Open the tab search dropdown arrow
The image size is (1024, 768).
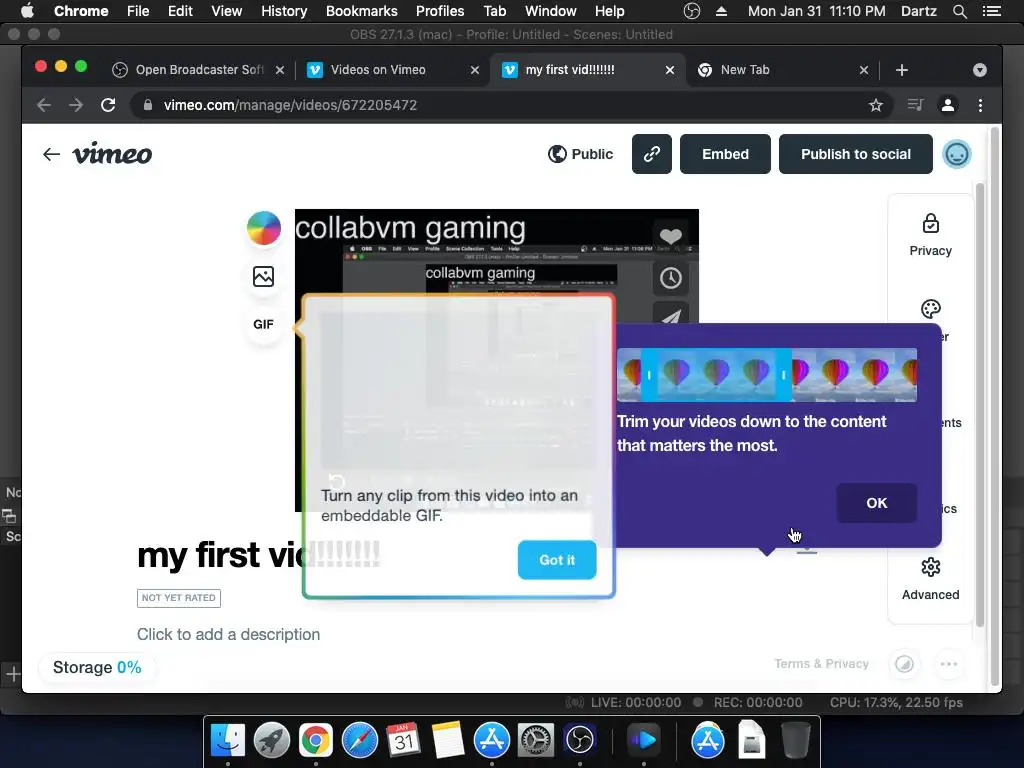click(x=980, y=70)
